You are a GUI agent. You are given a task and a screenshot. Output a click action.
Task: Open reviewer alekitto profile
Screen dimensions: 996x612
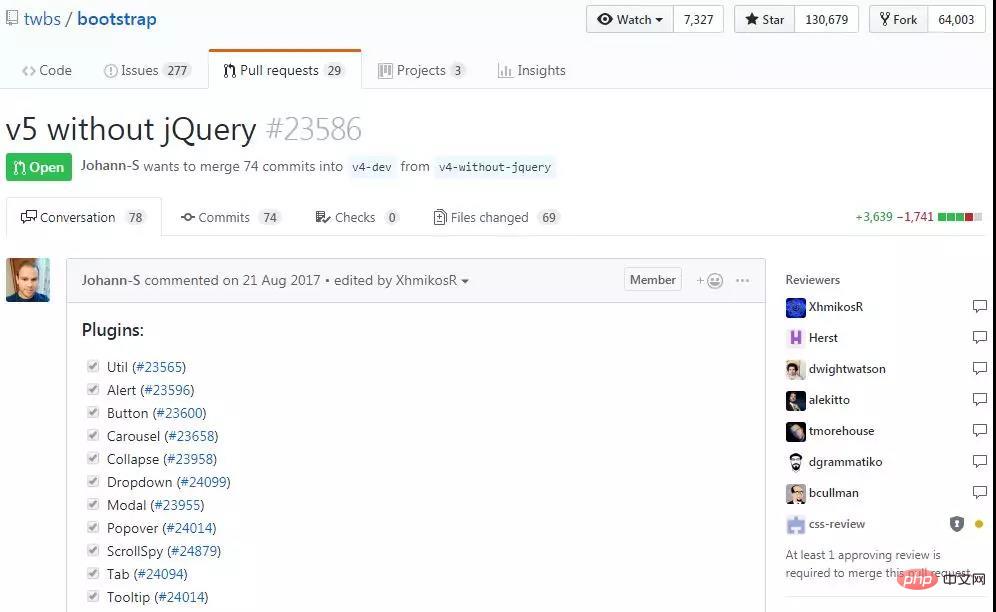pyautogui.click(x=829, y=400)
